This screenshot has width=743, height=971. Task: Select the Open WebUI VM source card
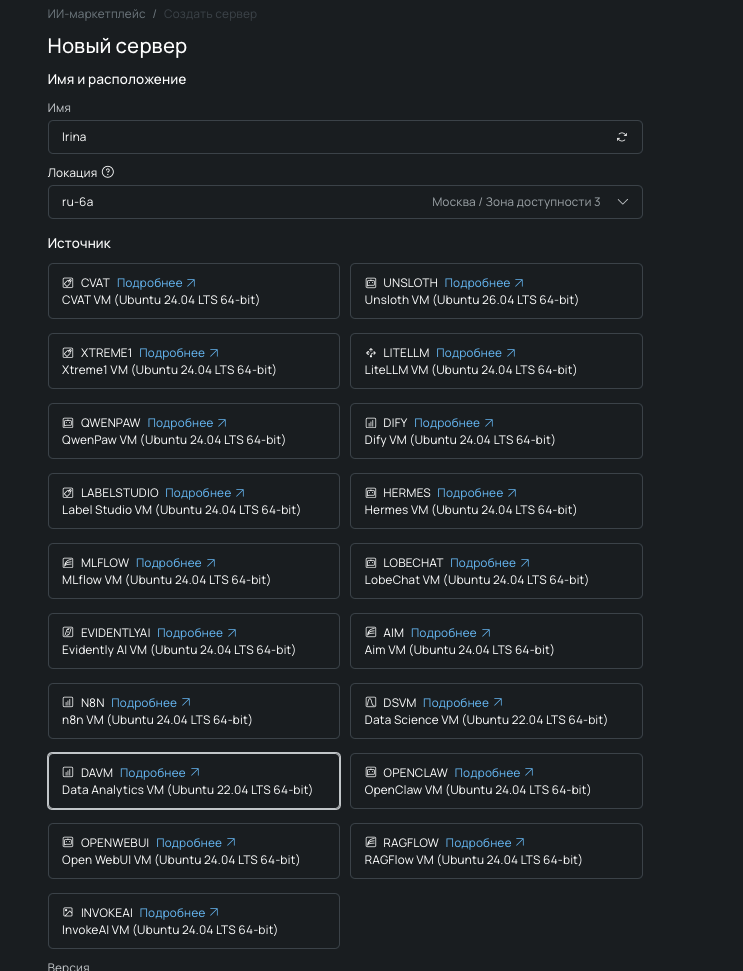194,851
